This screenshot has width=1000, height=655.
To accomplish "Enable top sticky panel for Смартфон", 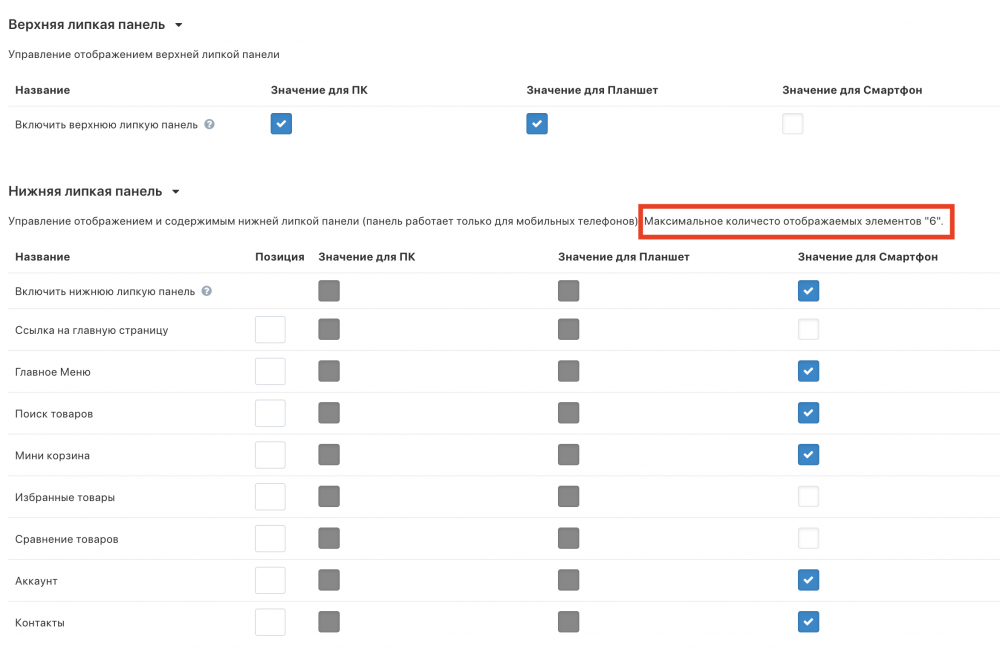I will coord(793,124).
